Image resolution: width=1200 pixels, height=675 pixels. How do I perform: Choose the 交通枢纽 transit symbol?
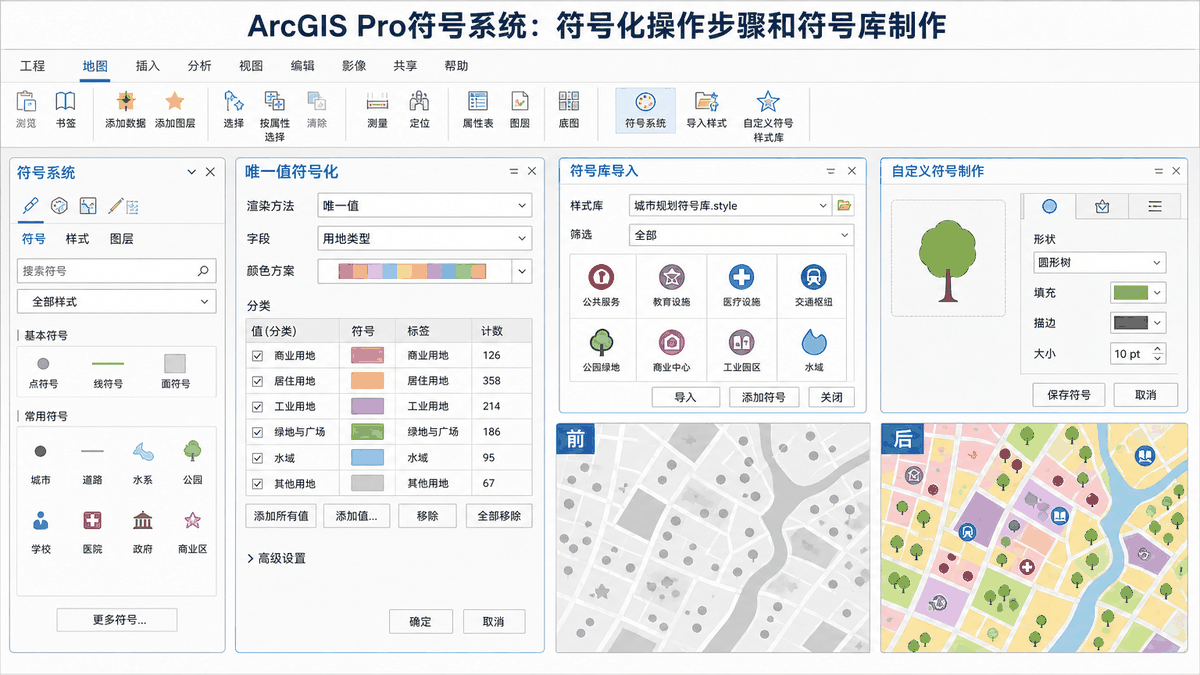pyautogui.click(x=813, y=285)
